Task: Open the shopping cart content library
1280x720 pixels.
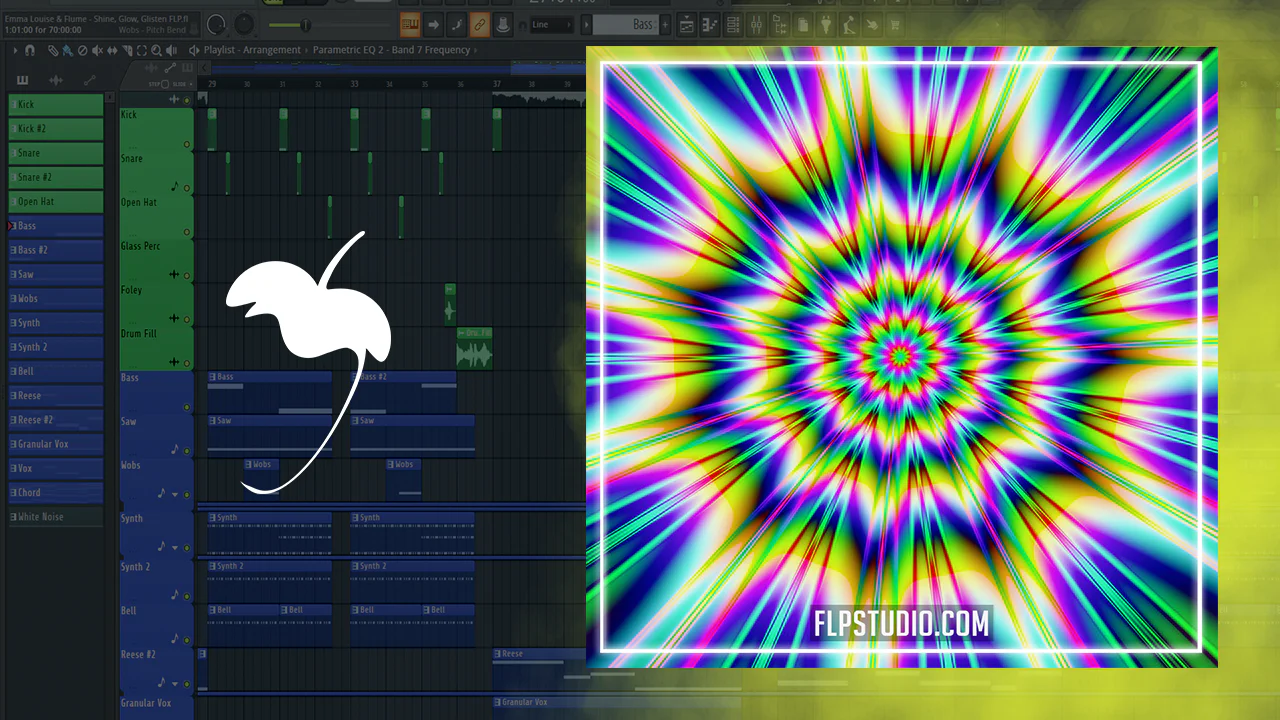Action: [895, 24]
